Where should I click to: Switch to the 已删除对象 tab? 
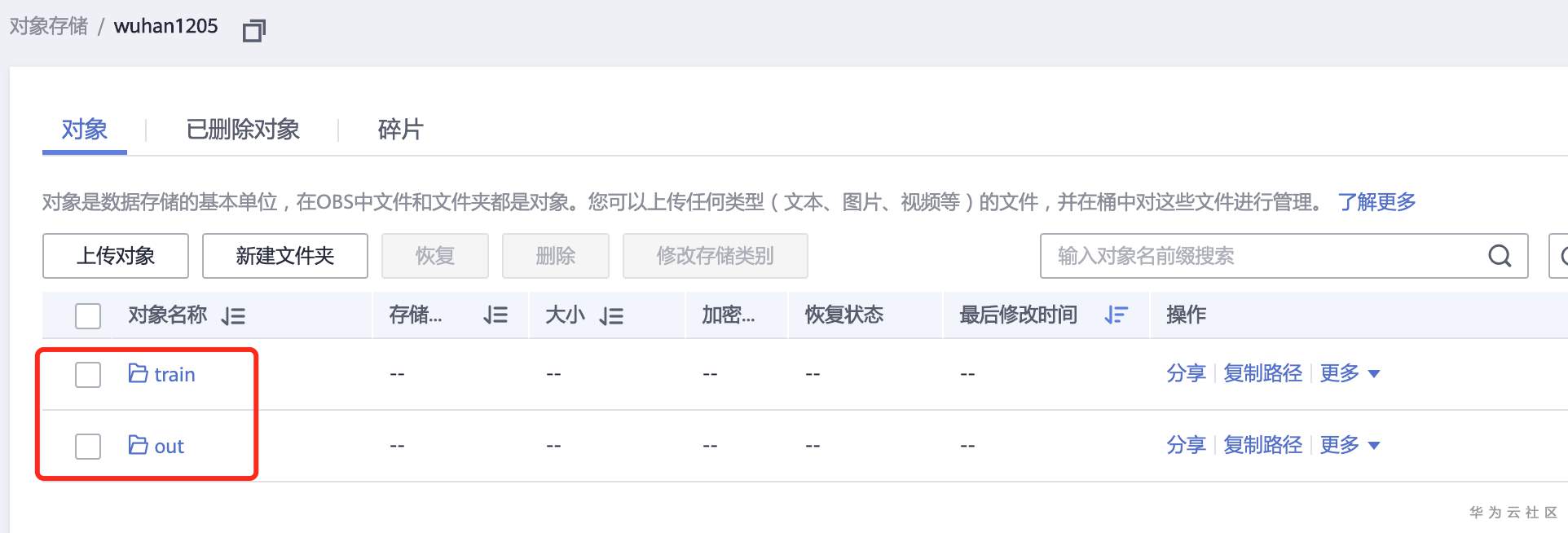243,130
